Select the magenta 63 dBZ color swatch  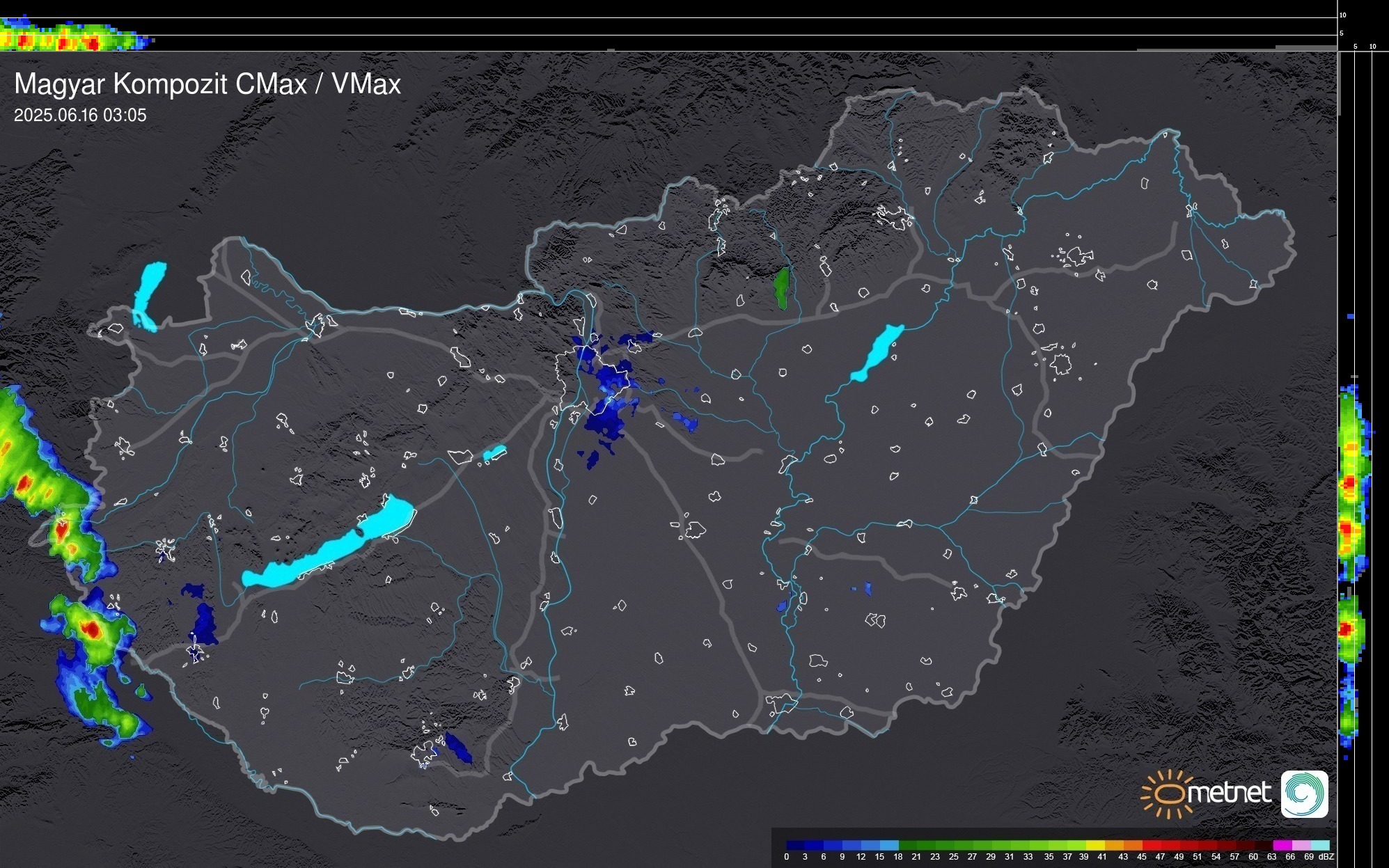coord(1282,845)
